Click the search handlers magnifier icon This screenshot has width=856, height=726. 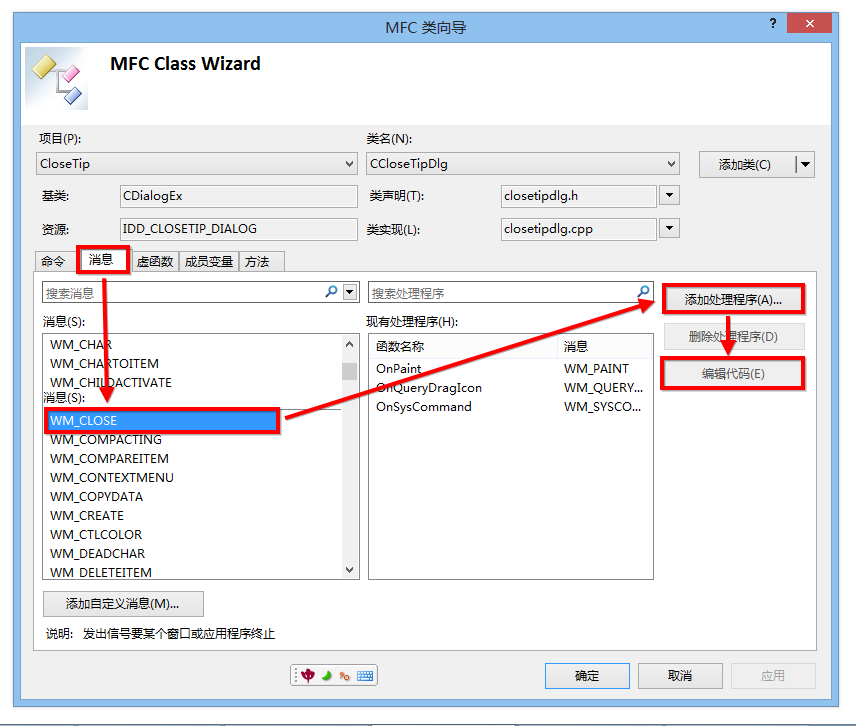(x=644, y=292)
